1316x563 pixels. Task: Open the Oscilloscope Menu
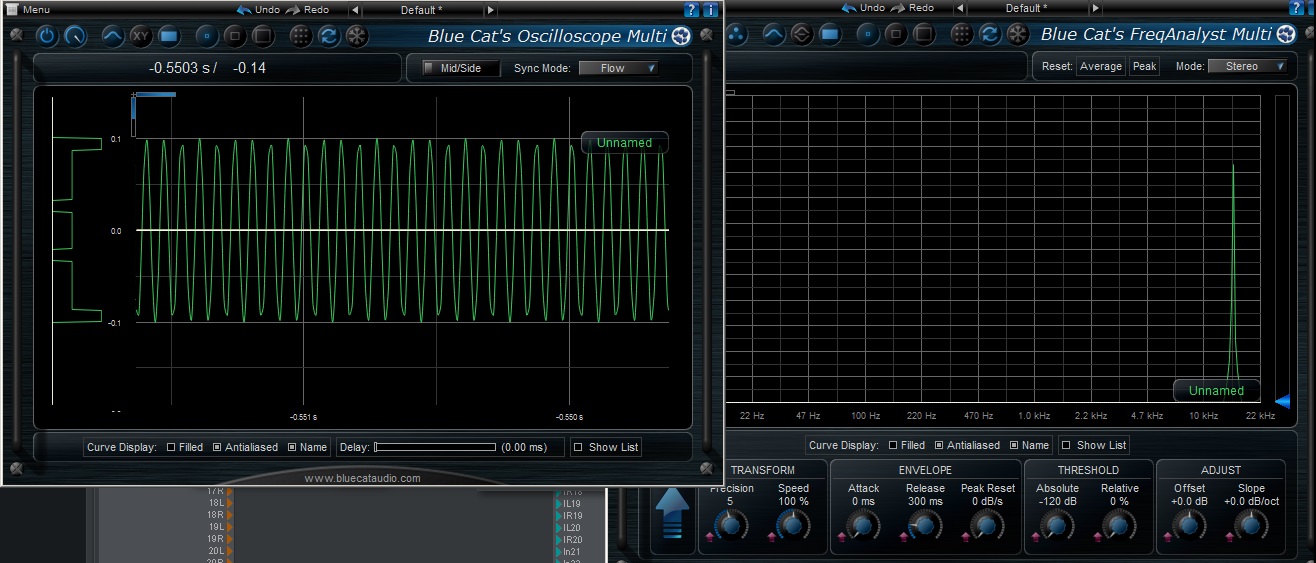click(28, 9)
